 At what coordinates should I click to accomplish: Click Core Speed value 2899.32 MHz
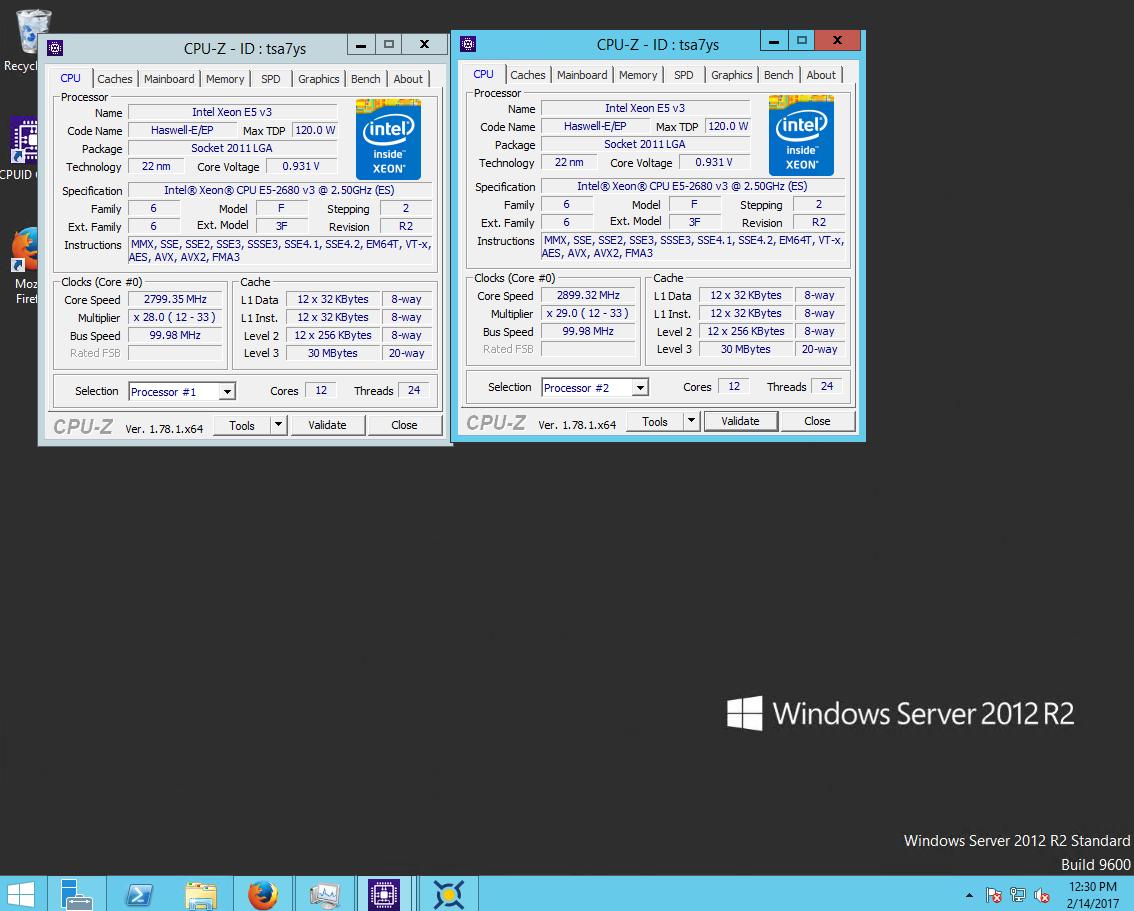[588, 295]
